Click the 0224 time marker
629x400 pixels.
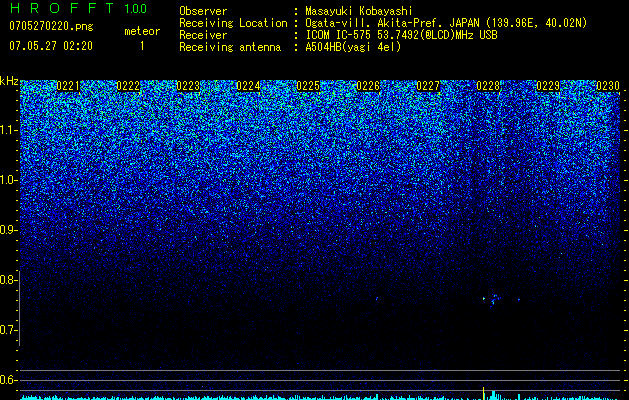point(248,86)
